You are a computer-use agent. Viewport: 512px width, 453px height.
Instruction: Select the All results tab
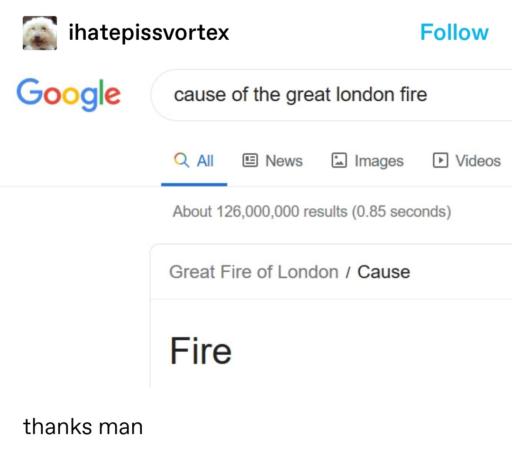194,161
